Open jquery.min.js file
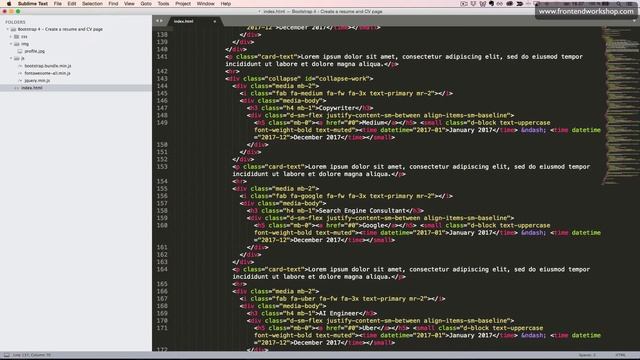 tap(37, 80)
